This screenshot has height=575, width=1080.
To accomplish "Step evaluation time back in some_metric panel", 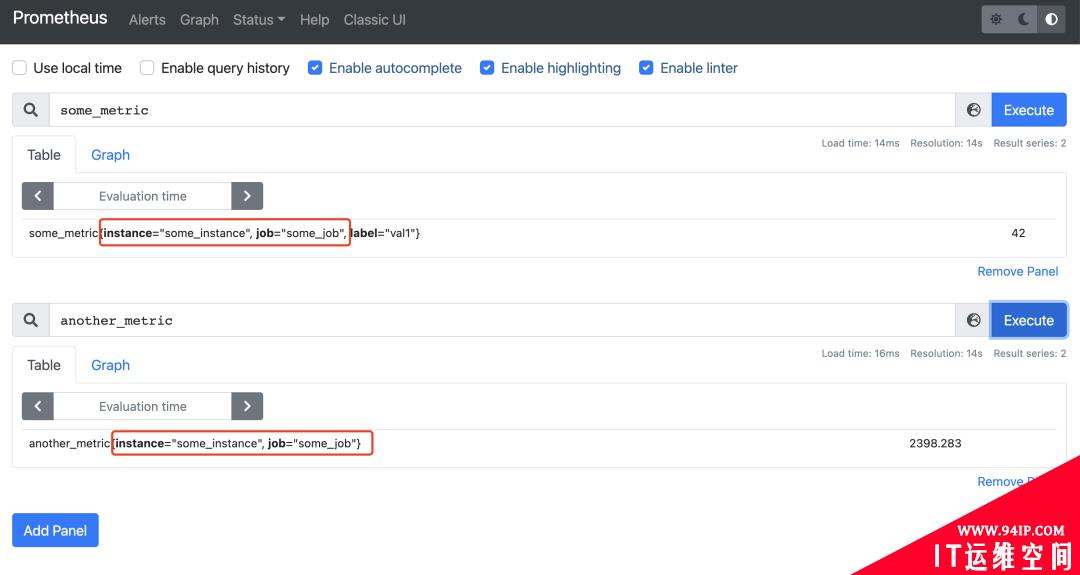I will click(x=38, y=196).
